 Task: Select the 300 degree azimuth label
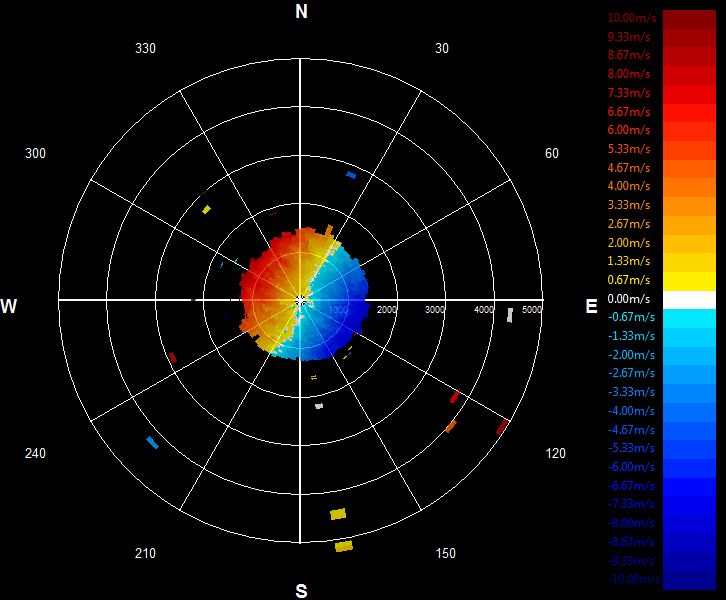click(x=35, y=153)
